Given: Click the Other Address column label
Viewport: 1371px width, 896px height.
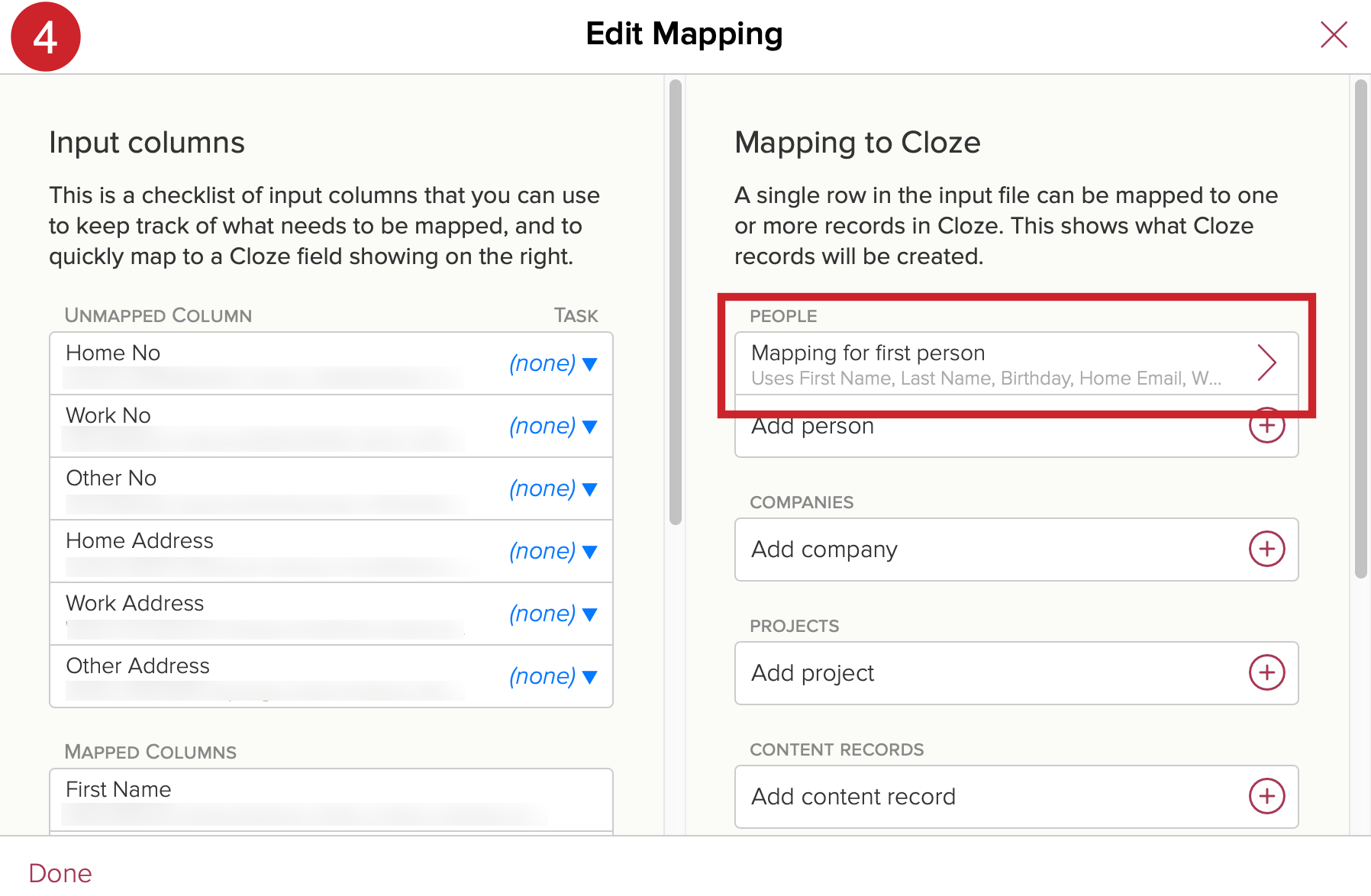Looking at the screenshot, I should click(137, 666).
